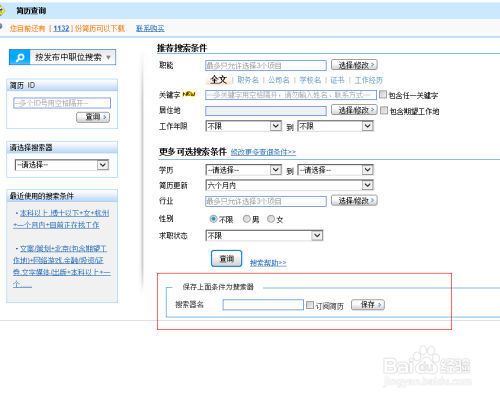Click the magnifier search icon beside 按发布中职位搜索
Screen dimensions: 500x399
pos(20,57)
